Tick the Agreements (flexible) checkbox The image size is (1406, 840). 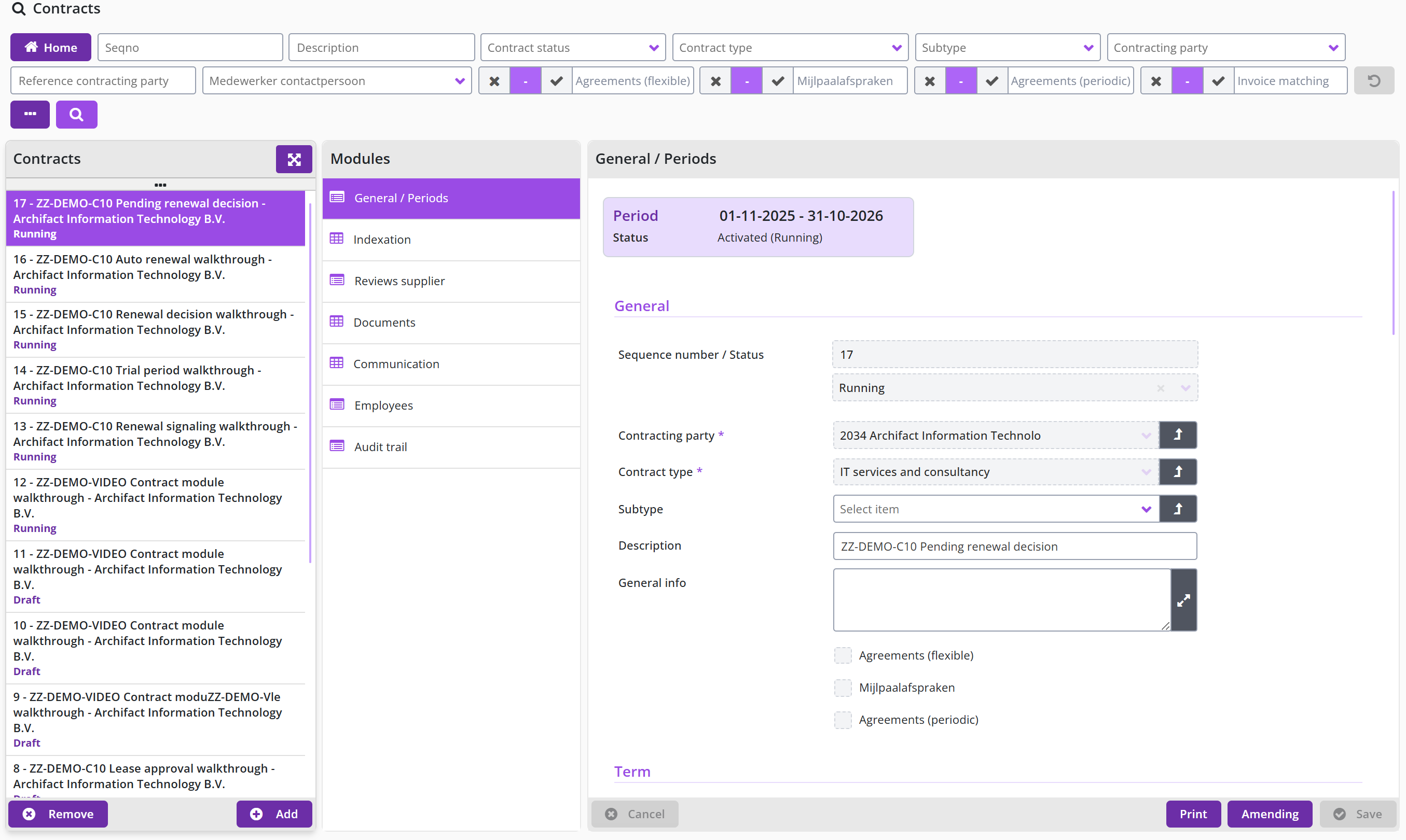(843, 655)
